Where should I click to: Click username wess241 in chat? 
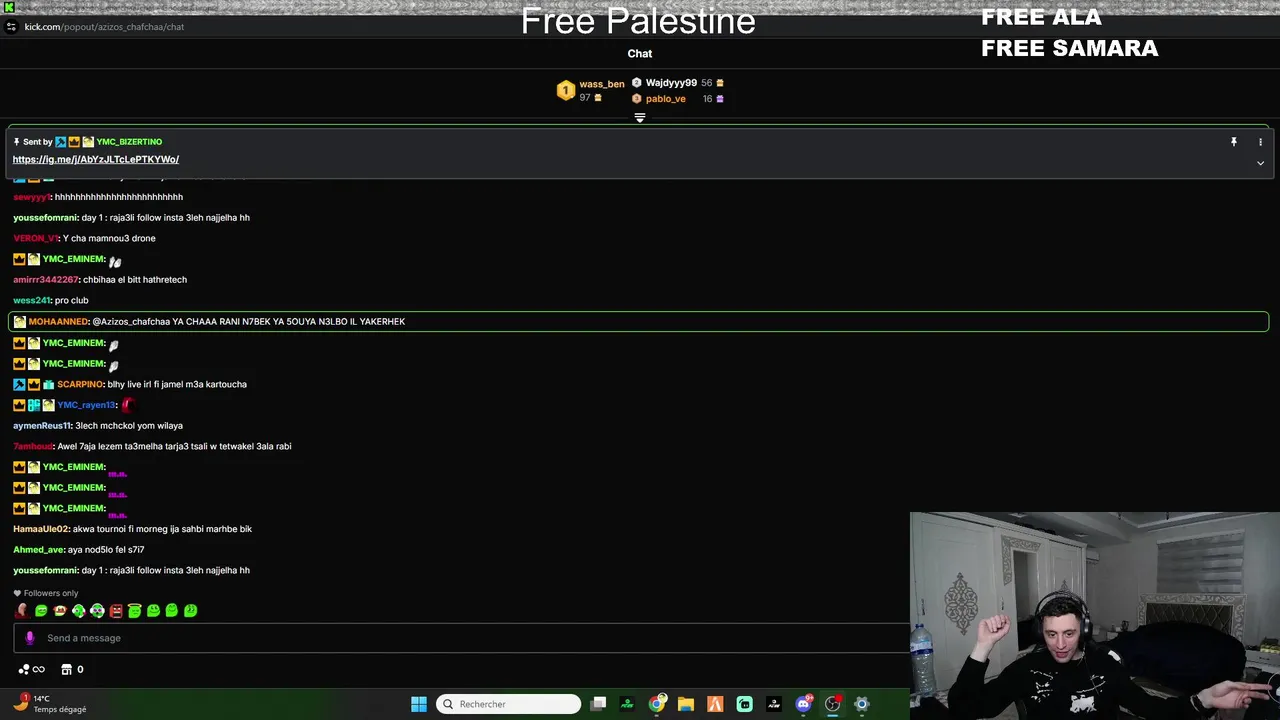pos(32,300)
